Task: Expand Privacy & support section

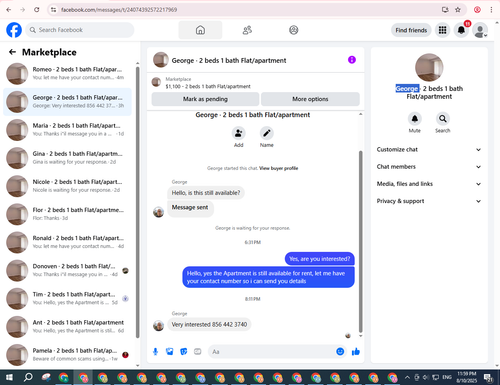Action: [429, 201]
